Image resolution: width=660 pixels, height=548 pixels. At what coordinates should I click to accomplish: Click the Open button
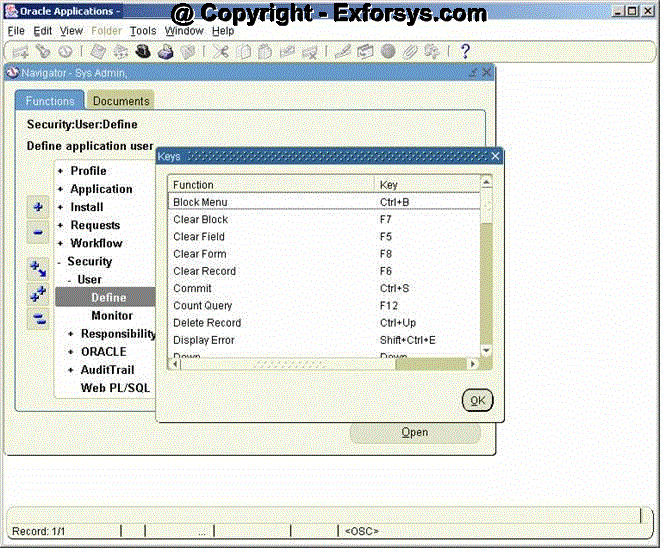pos(414,432)
